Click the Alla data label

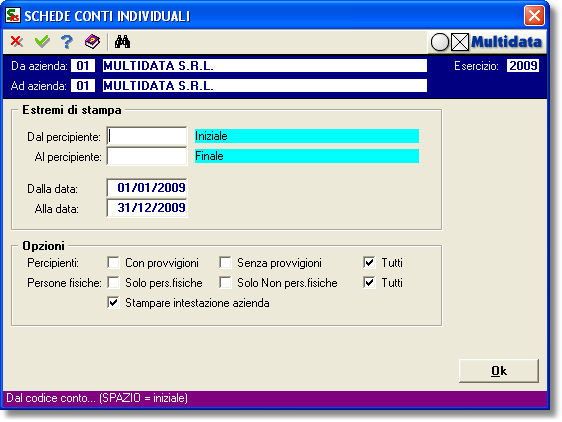pos(57,209)
